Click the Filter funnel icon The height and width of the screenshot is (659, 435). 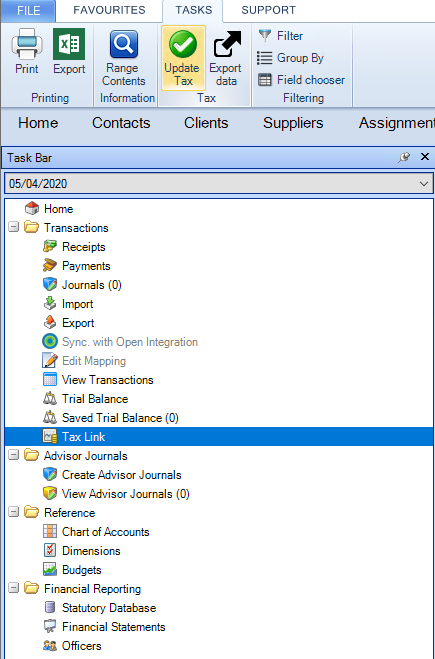click(265, 36)
